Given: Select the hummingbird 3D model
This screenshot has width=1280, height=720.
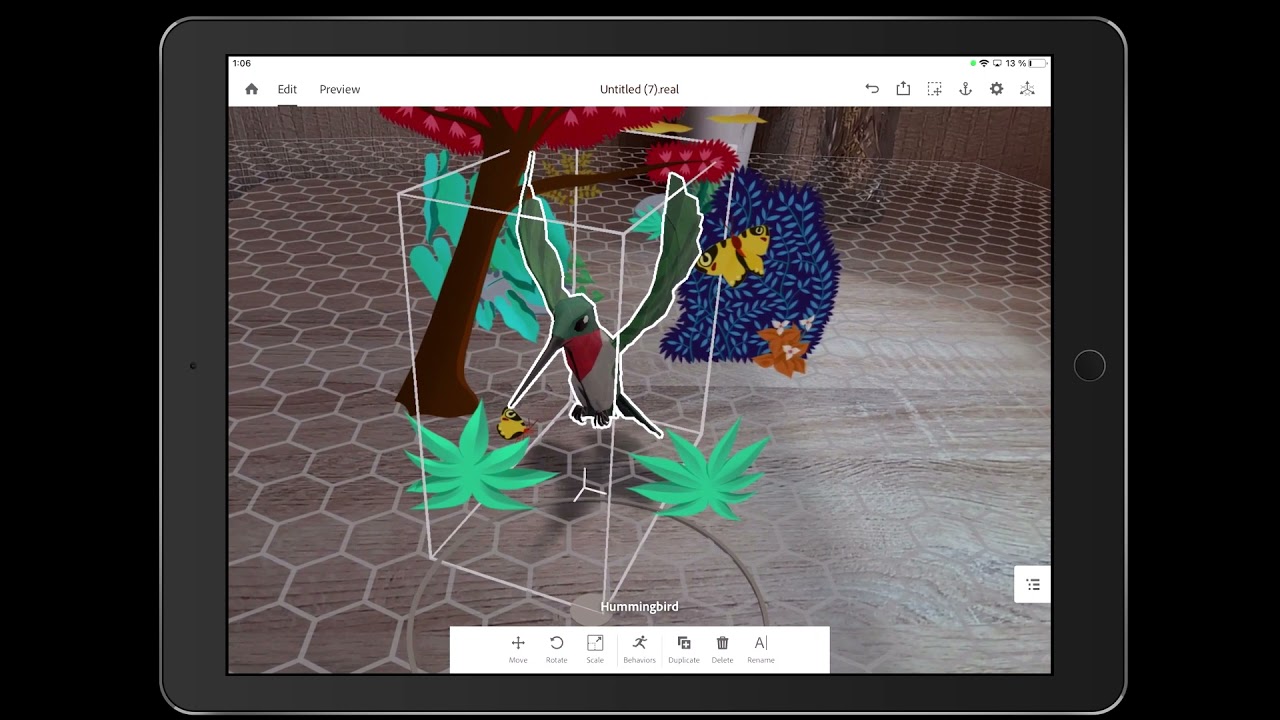Looking at the screenshot, I should coord(596,350).
